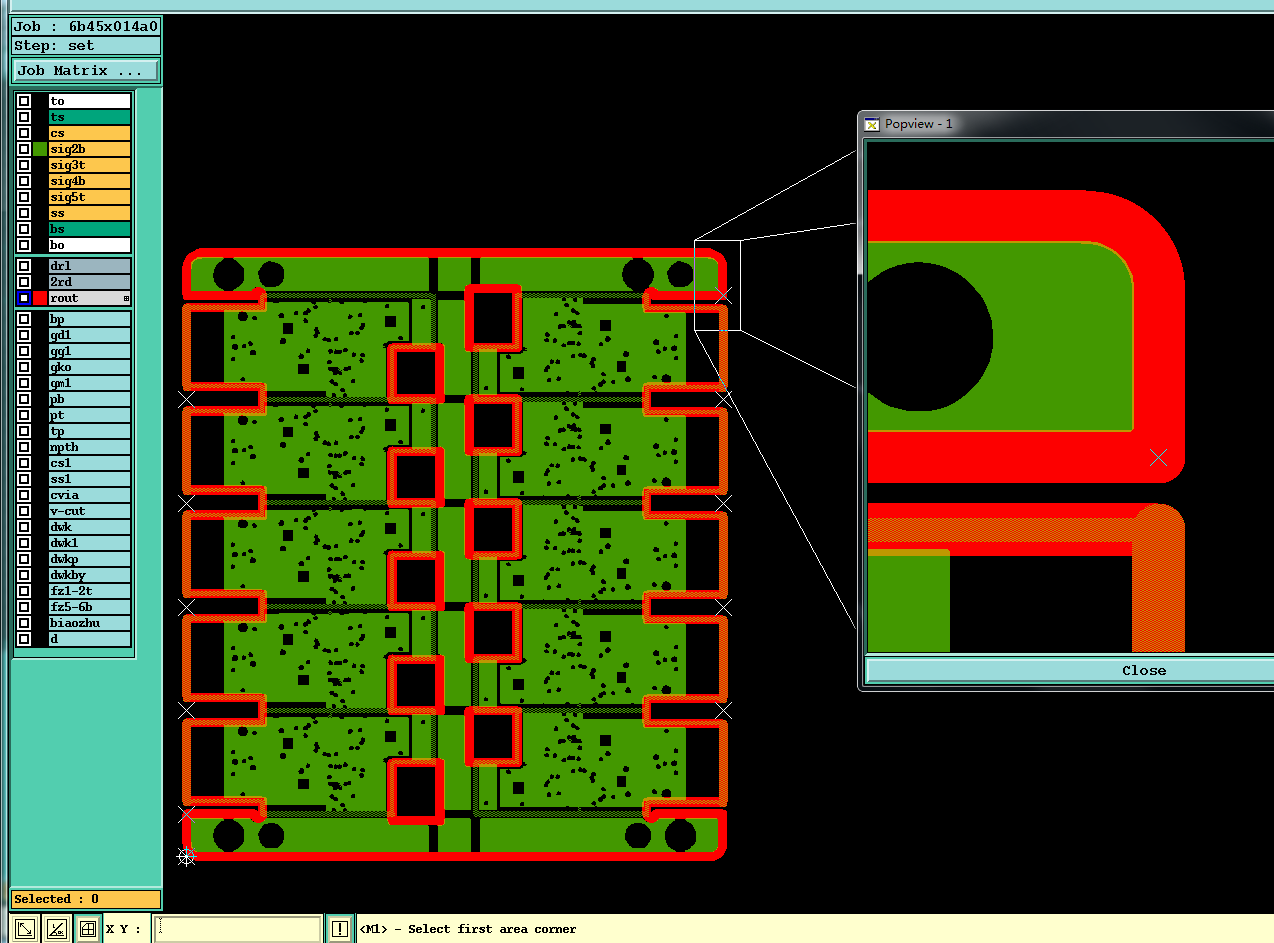Click the Popview window title icon

[872, 124]
